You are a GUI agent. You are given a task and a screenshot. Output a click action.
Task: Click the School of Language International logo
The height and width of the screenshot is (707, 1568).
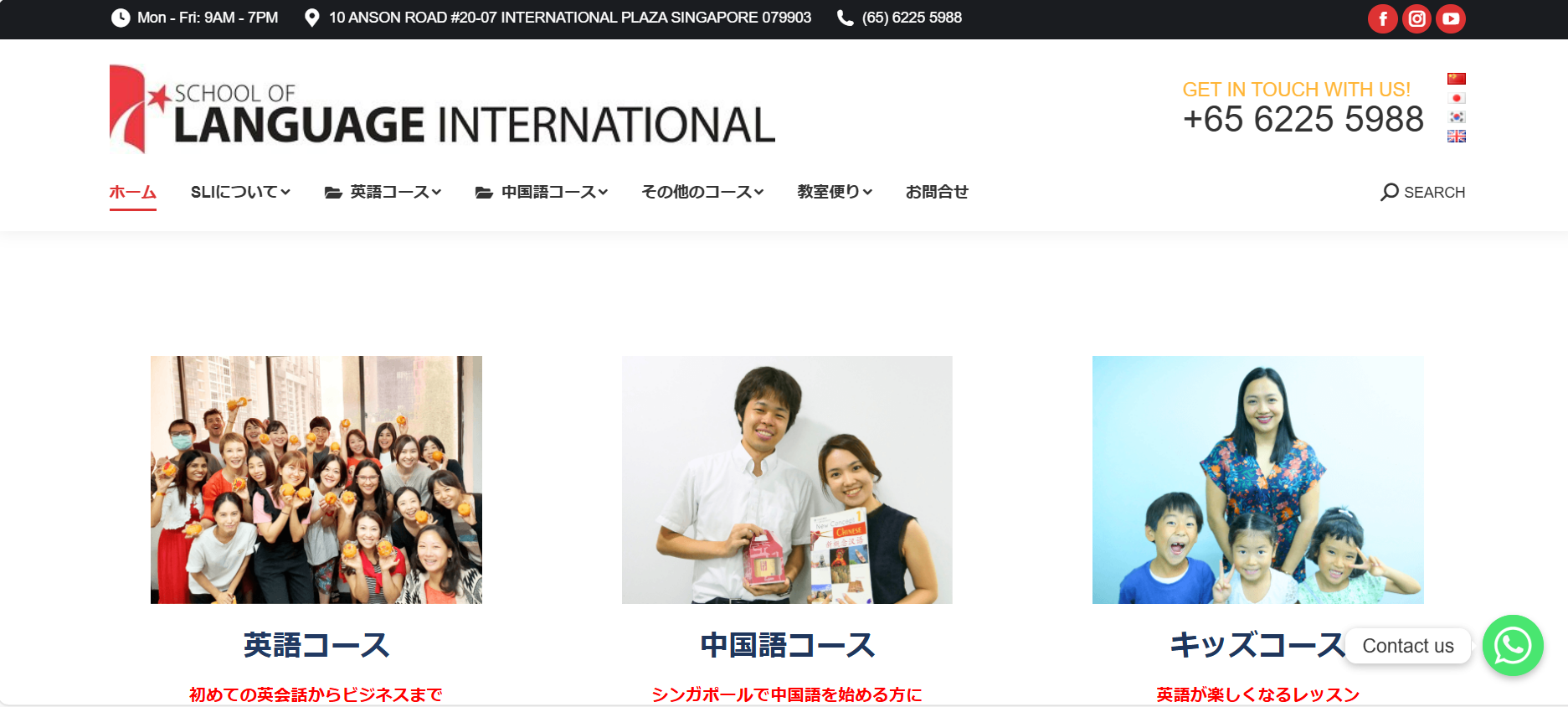(x=442, y=110)
